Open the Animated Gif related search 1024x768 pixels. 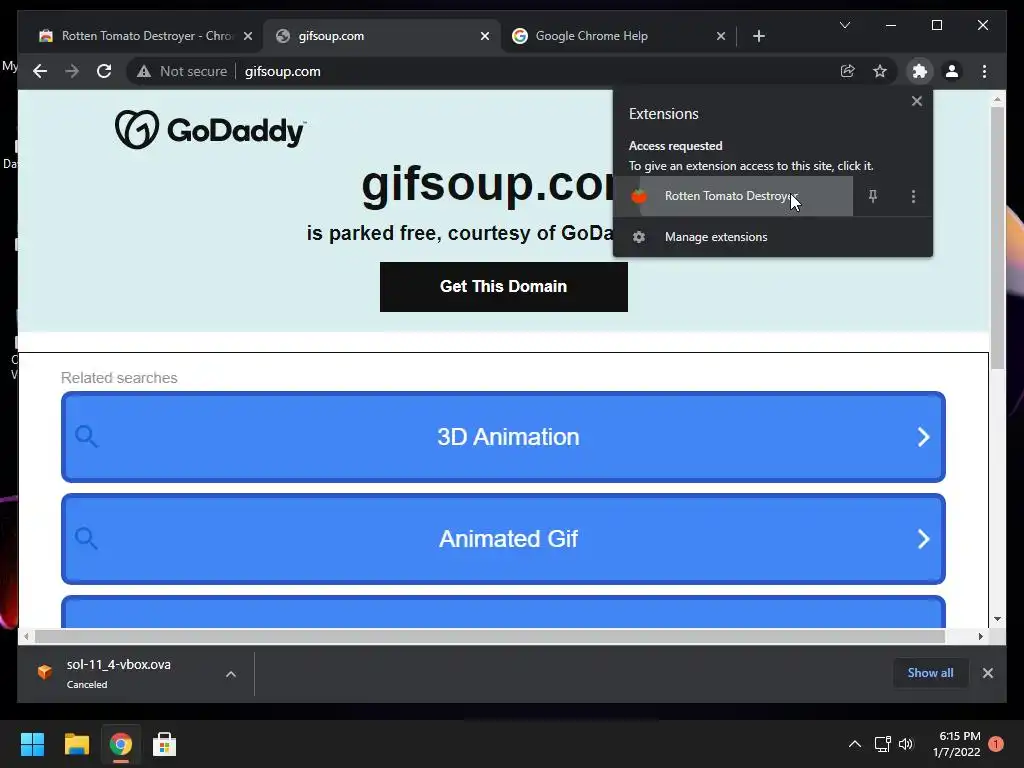504,539
